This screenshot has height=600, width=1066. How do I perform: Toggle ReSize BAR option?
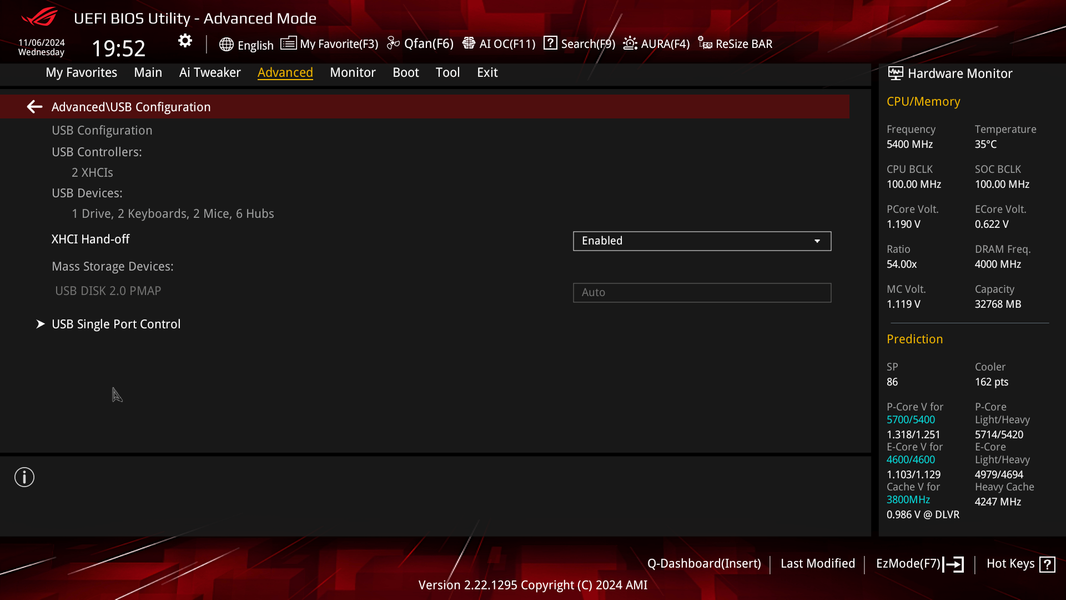click(736, 43)
